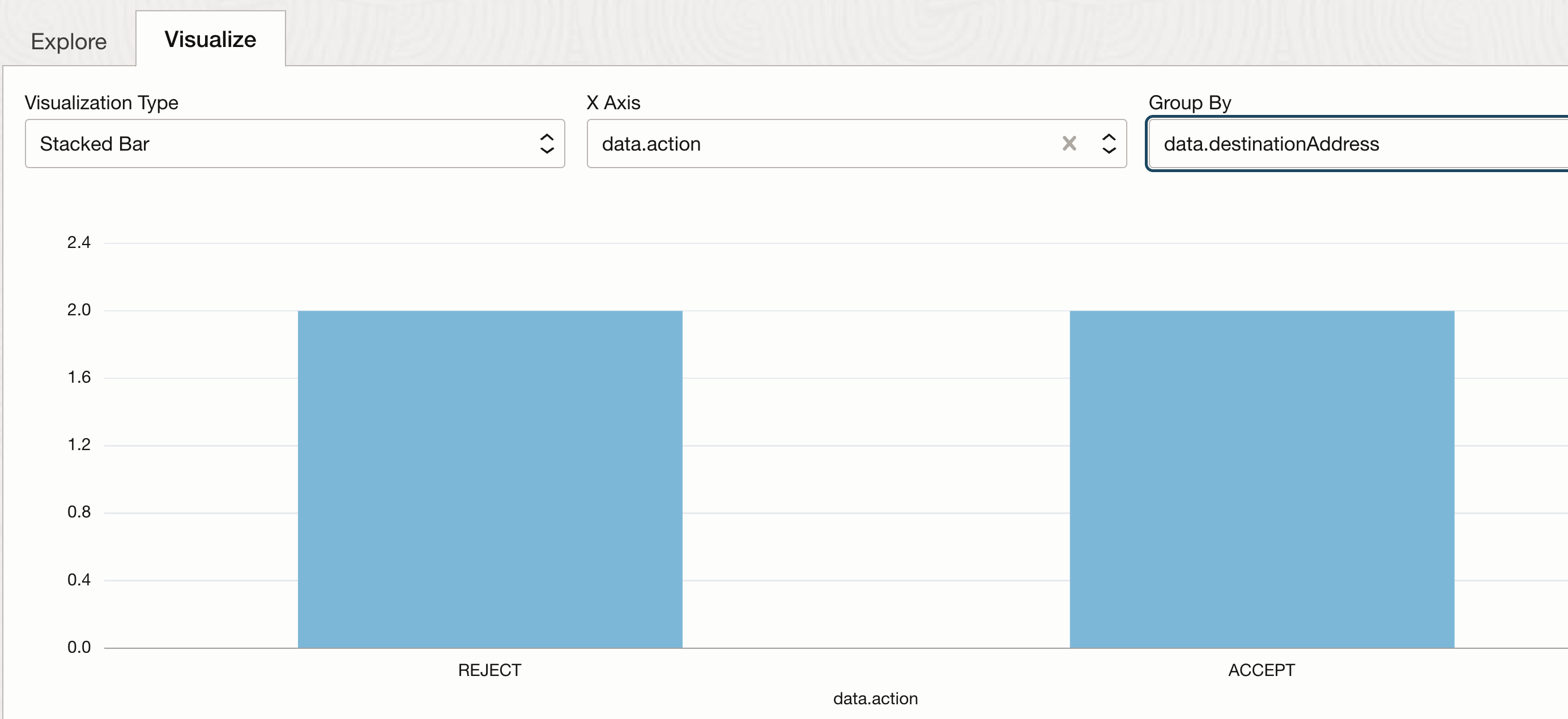The height and width of the screenshot is (719, 1568).
Task: Clear the X Axis data.action selection
Action: pos(1069,144)
